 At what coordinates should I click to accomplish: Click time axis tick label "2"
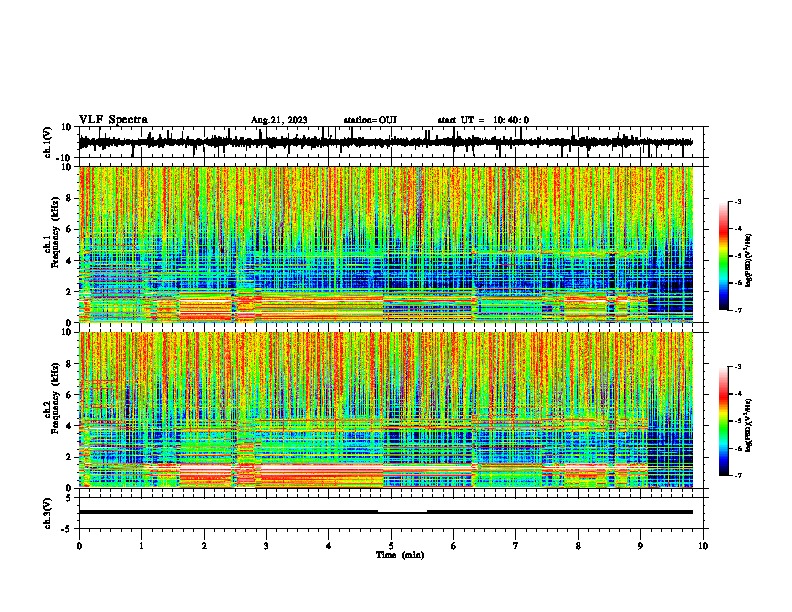point(204,546)
